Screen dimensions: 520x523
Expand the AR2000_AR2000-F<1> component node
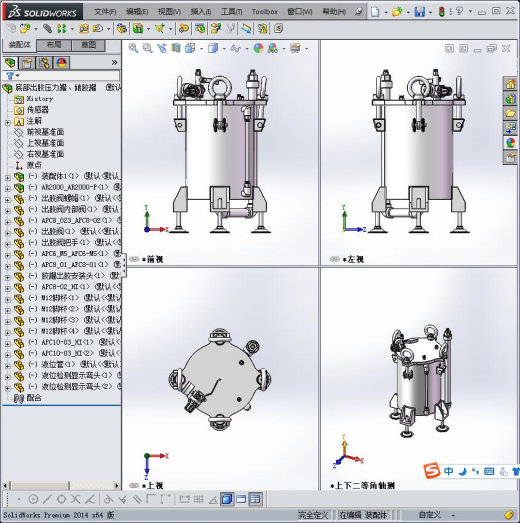pos(8,189)
